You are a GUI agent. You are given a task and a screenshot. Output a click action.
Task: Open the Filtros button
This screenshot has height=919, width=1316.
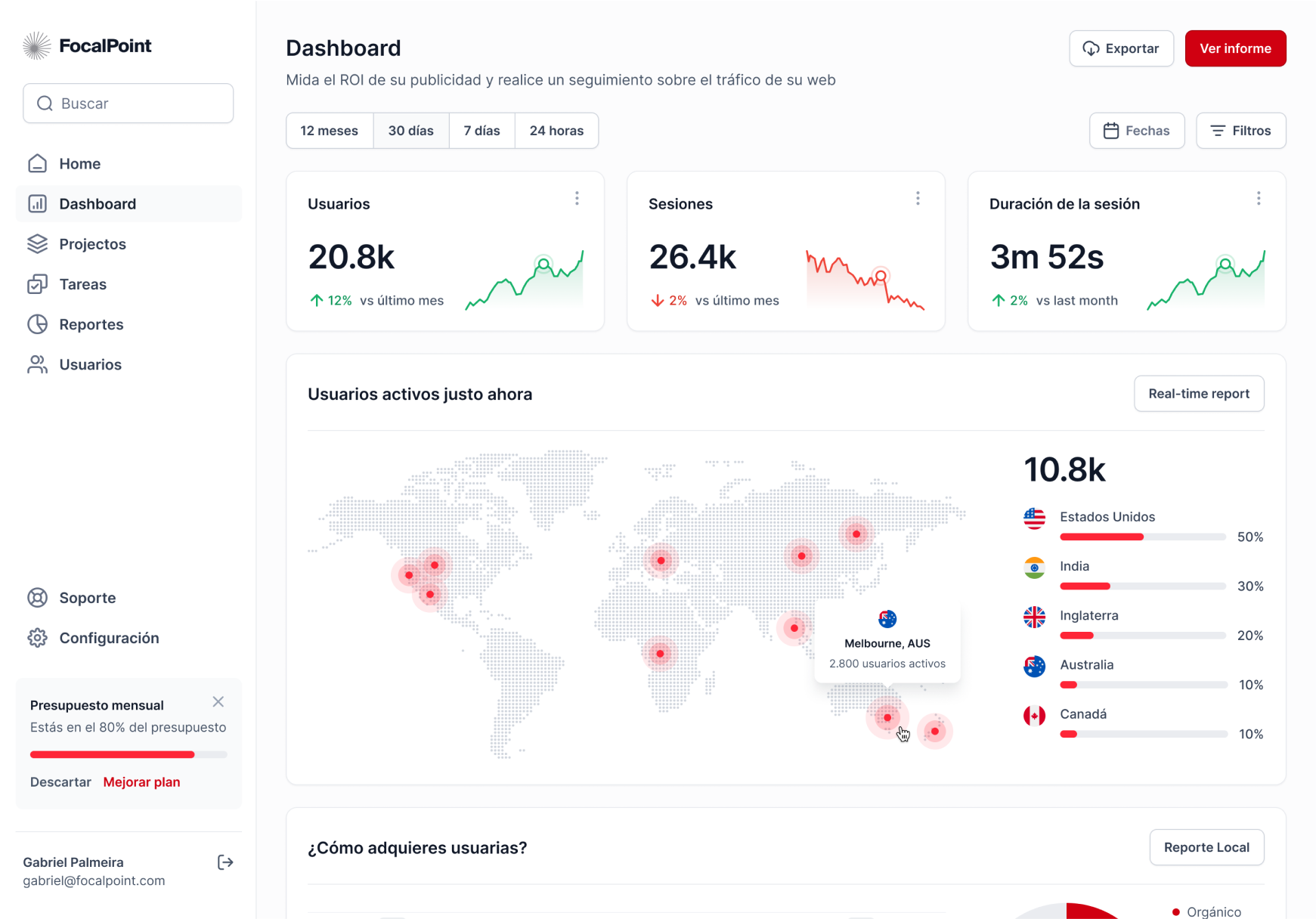(1240, 131)
